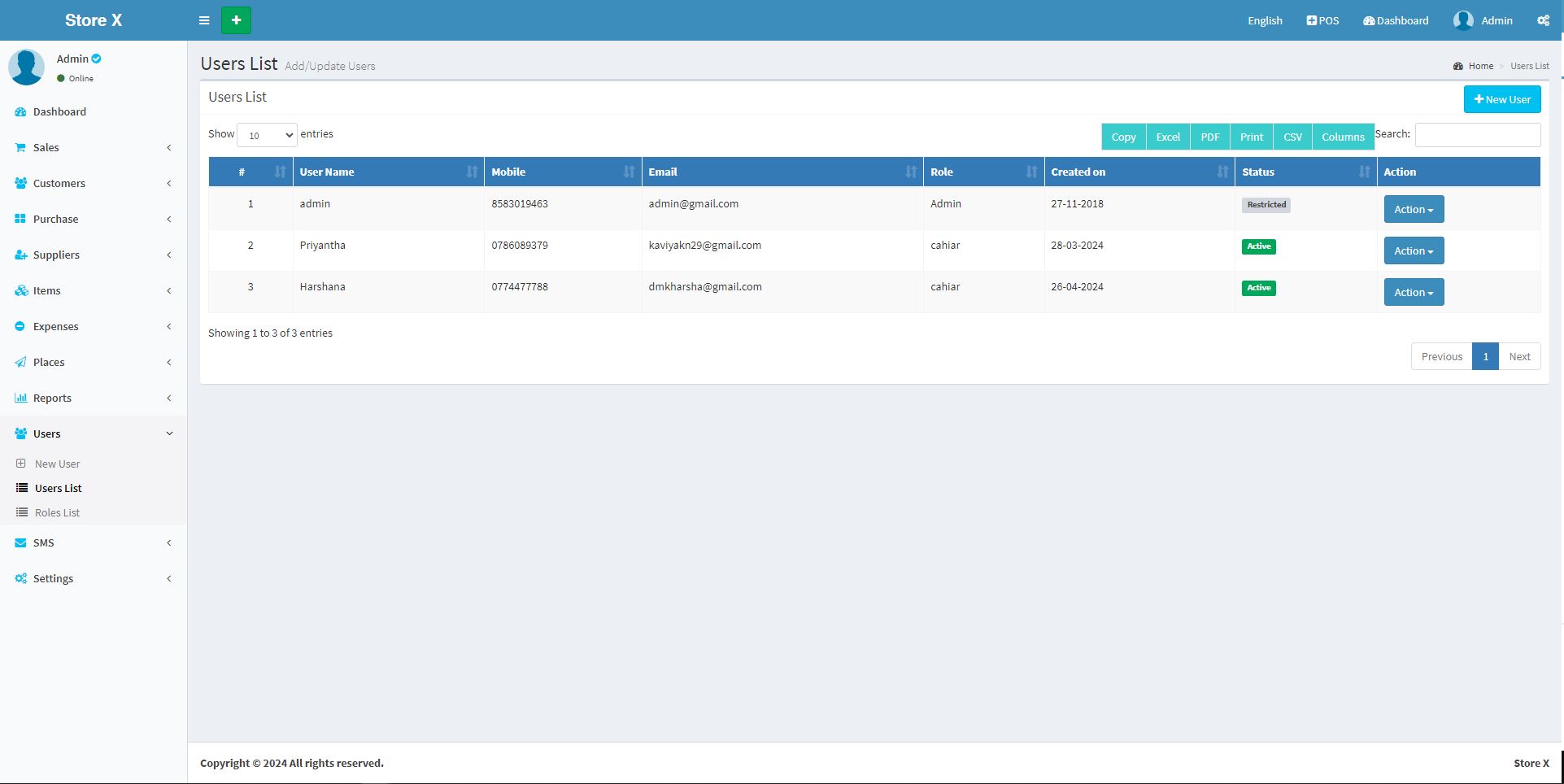Select New User submenu item in sidebar

click(x=57, y=464)
